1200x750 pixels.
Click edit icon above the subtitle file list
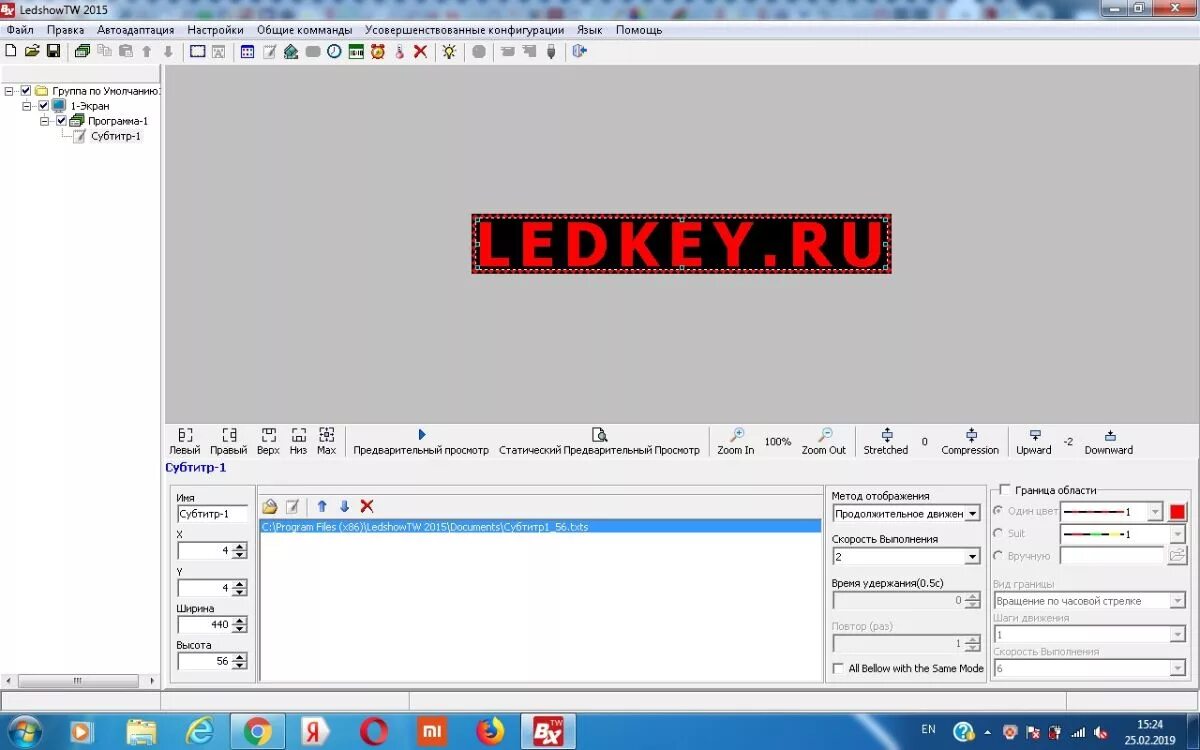click(x=292, y=507)
